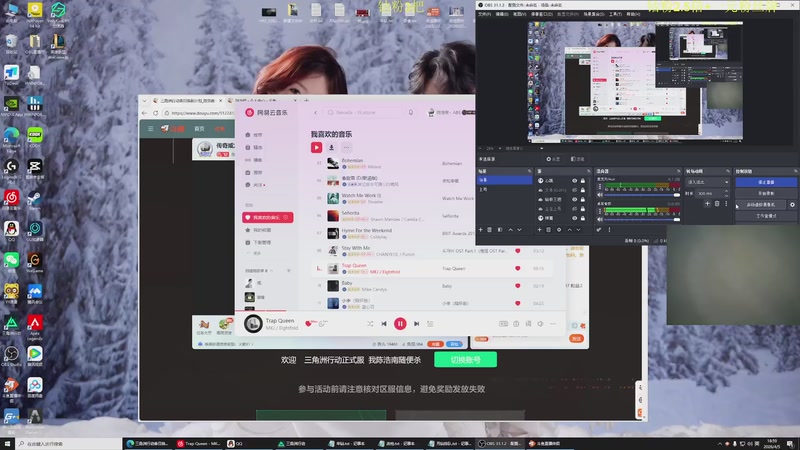Click the NetEase Music search field
800x450 pixels.
coord(363,112)
